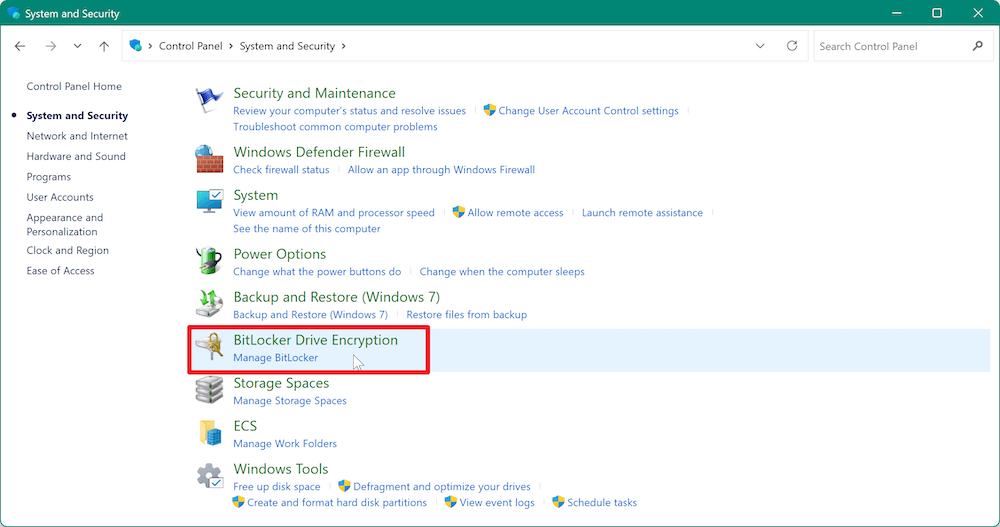Screen dimensions: 1000x527
Task: Click the System monitor icon
Action: 209,201
